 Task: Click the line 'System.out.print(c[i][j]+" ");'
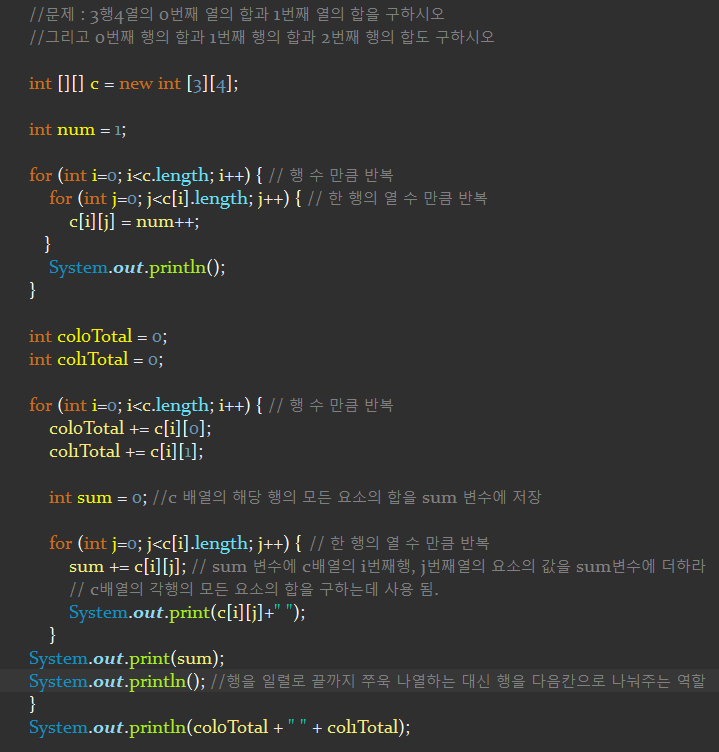point(187,612)
